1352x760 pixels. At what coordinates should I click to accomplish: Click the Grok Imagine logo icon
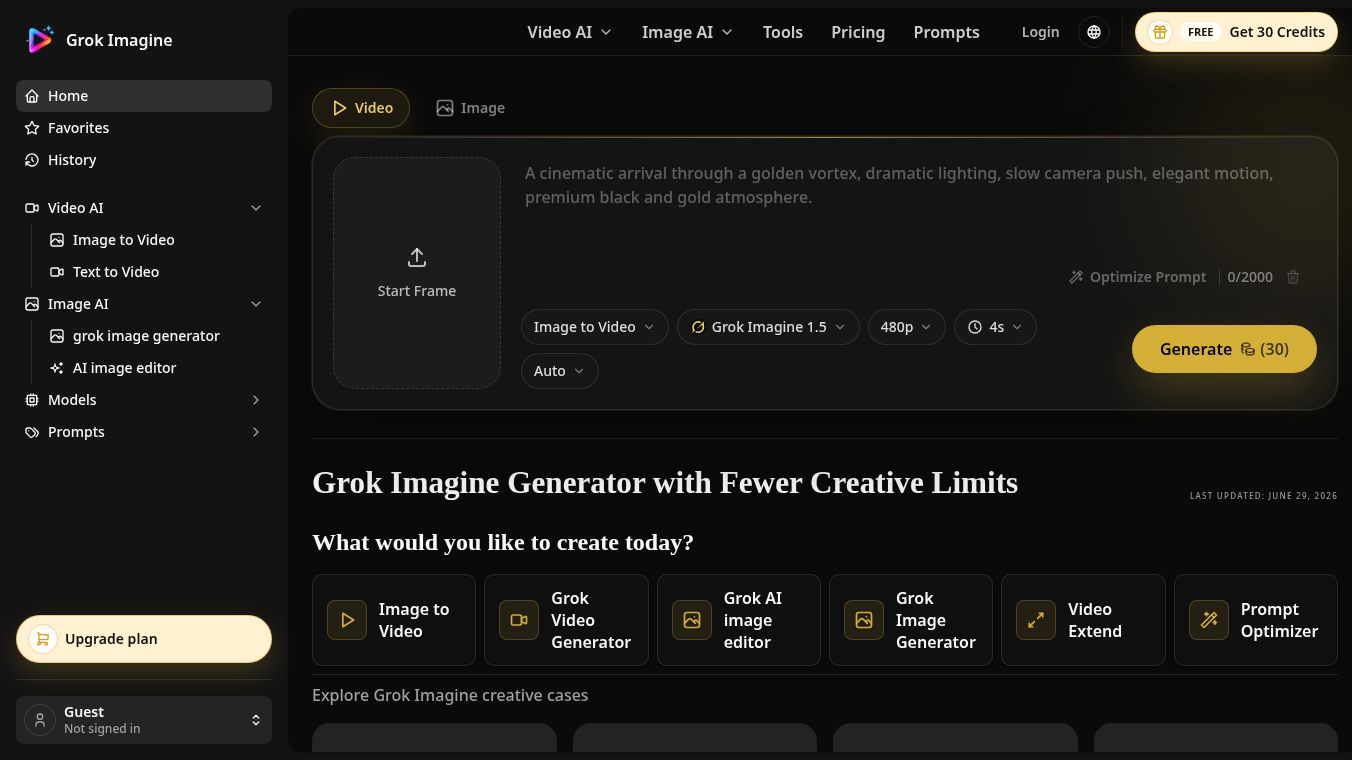click(x=40, y=39)
